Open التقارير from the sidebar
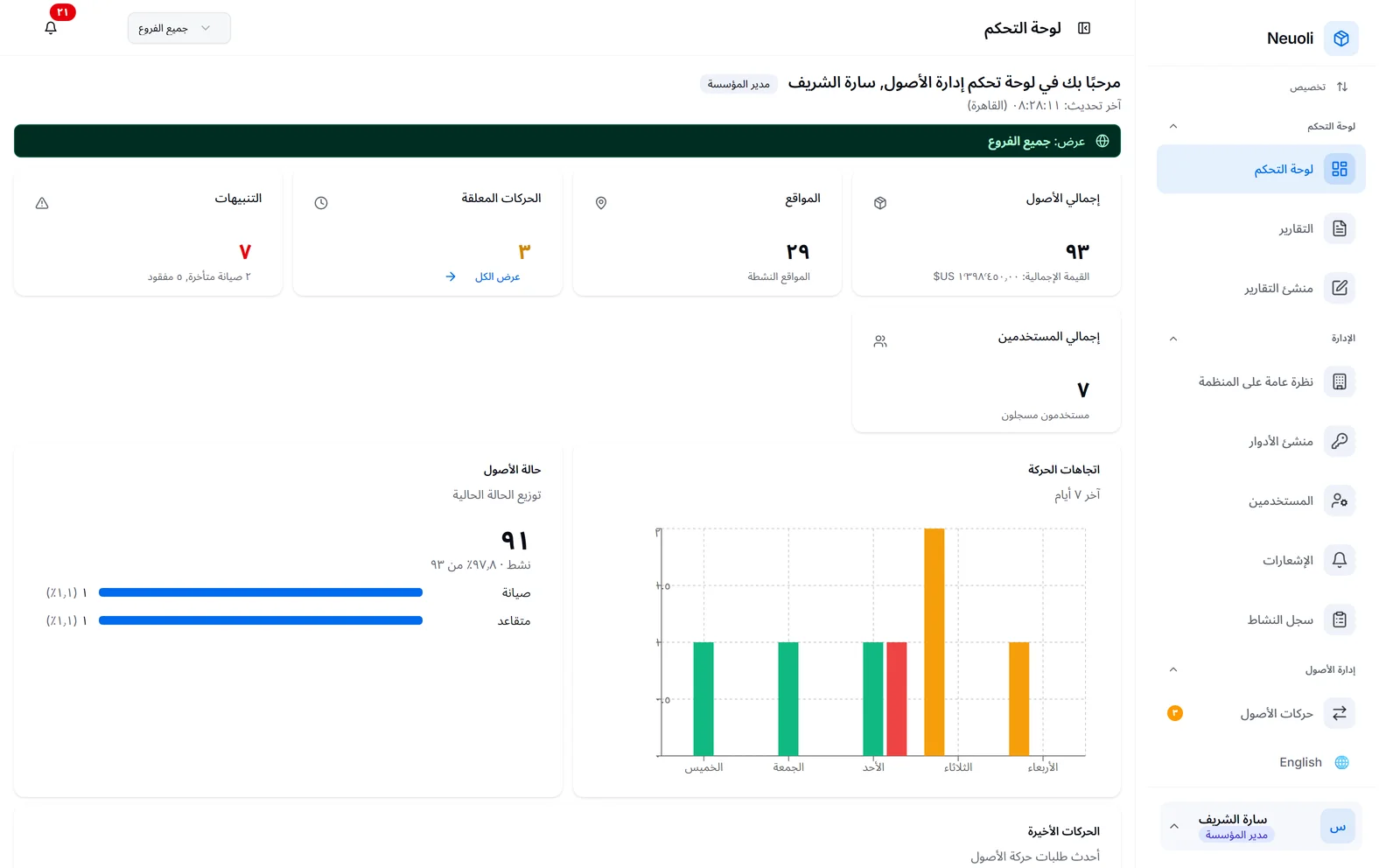The height and width of the screenshot is (868, 1400). pos(1261,228)
